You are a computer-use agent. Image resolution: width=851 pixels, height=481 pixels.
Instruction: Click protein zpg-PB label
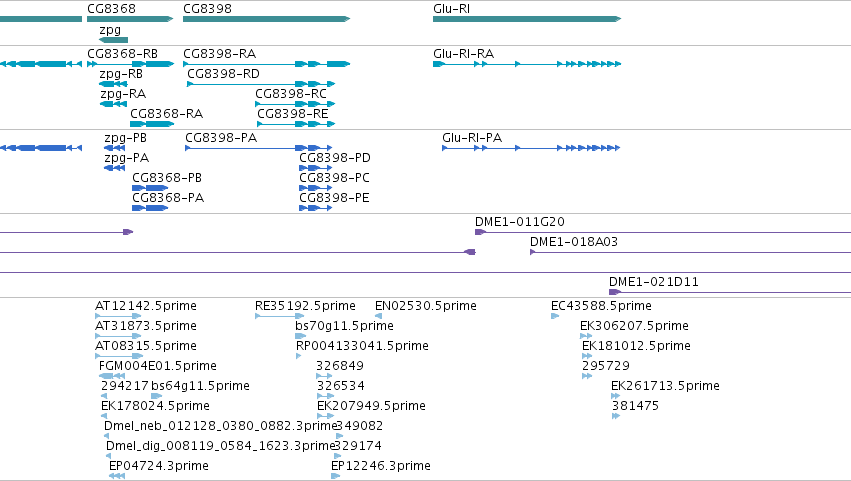tap(125, 138)
